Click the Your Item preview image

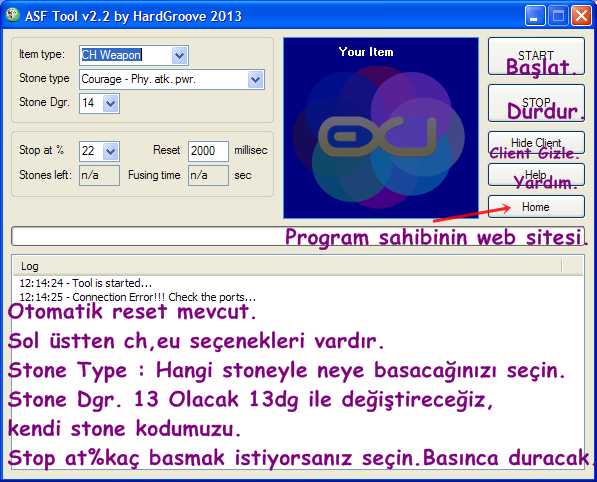click(381, 128)
